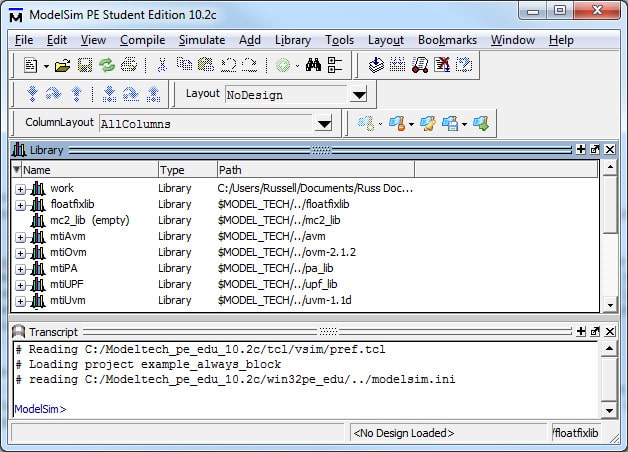Click the window icon with orange minus

(397, 123)
